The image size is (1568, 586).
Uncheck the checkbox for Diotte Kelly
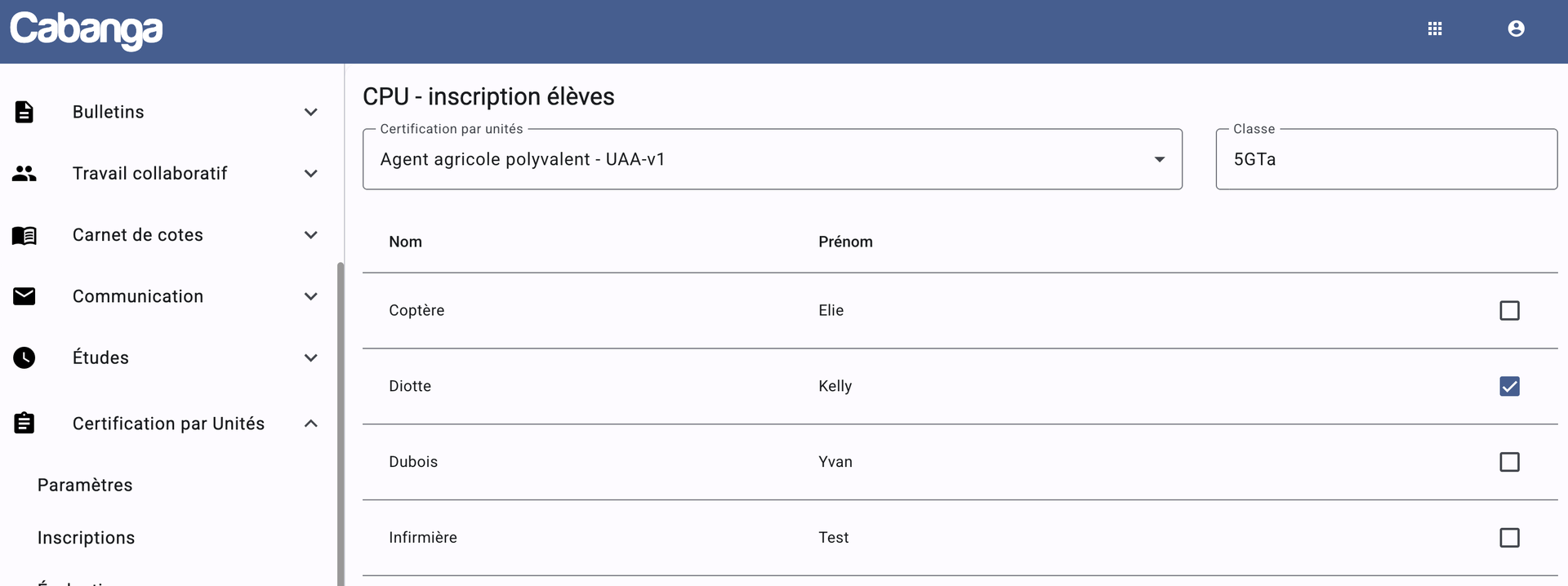(1509, 386)
